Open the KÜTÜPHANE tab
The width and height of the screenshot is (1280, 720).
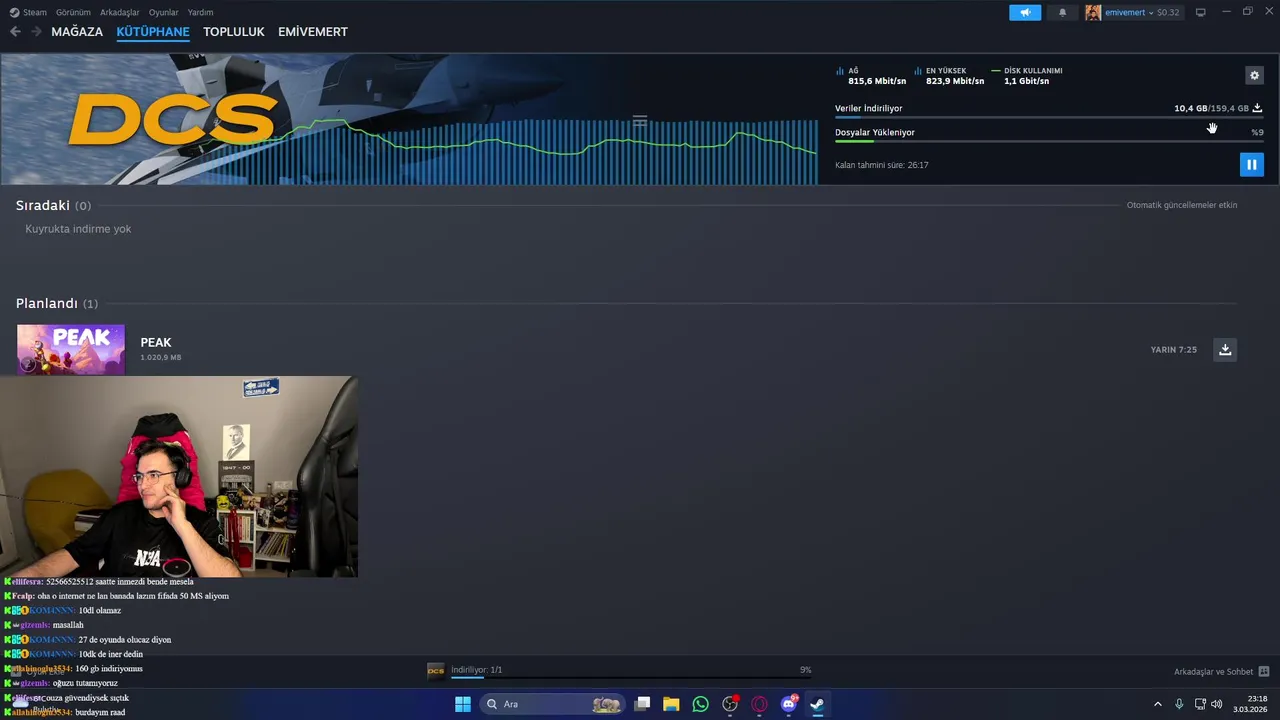(153, 32)
